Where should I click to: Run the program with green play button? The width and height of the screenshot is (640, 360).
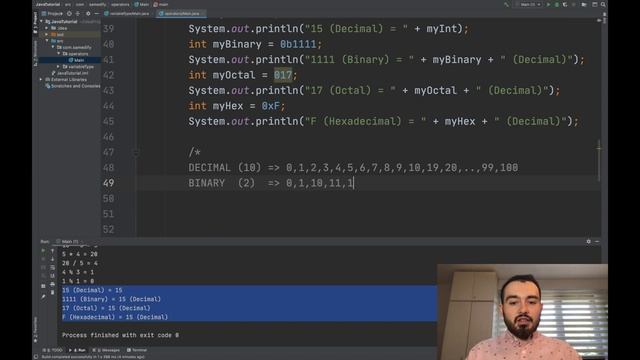pyautogui.click(x=548, y=4)
